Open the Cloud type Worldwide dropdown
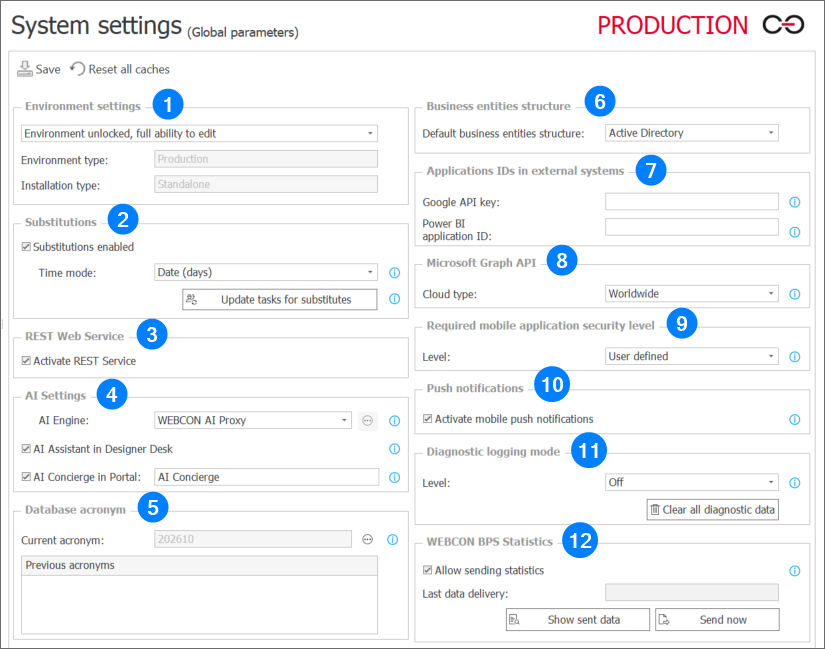 pos(691,293)
